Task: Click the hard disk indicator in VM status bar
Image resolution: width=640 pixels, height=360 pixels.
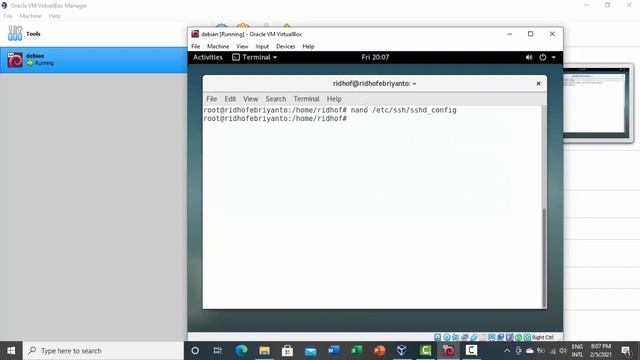Action: [x=437, y=337]
